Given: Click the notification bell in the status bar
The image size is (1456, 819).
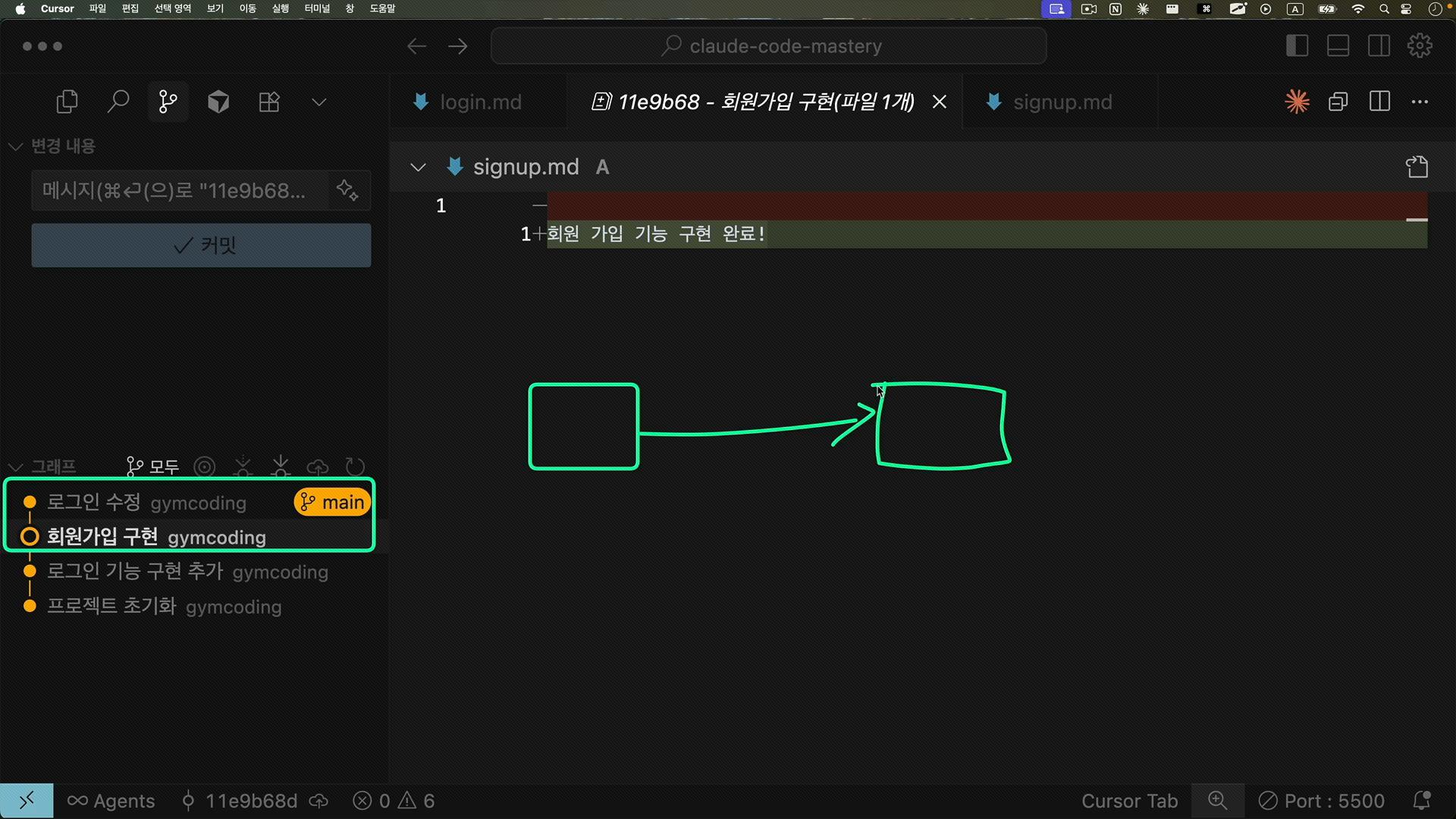Looking at the screenshot, I should (x=1422, y=801).
